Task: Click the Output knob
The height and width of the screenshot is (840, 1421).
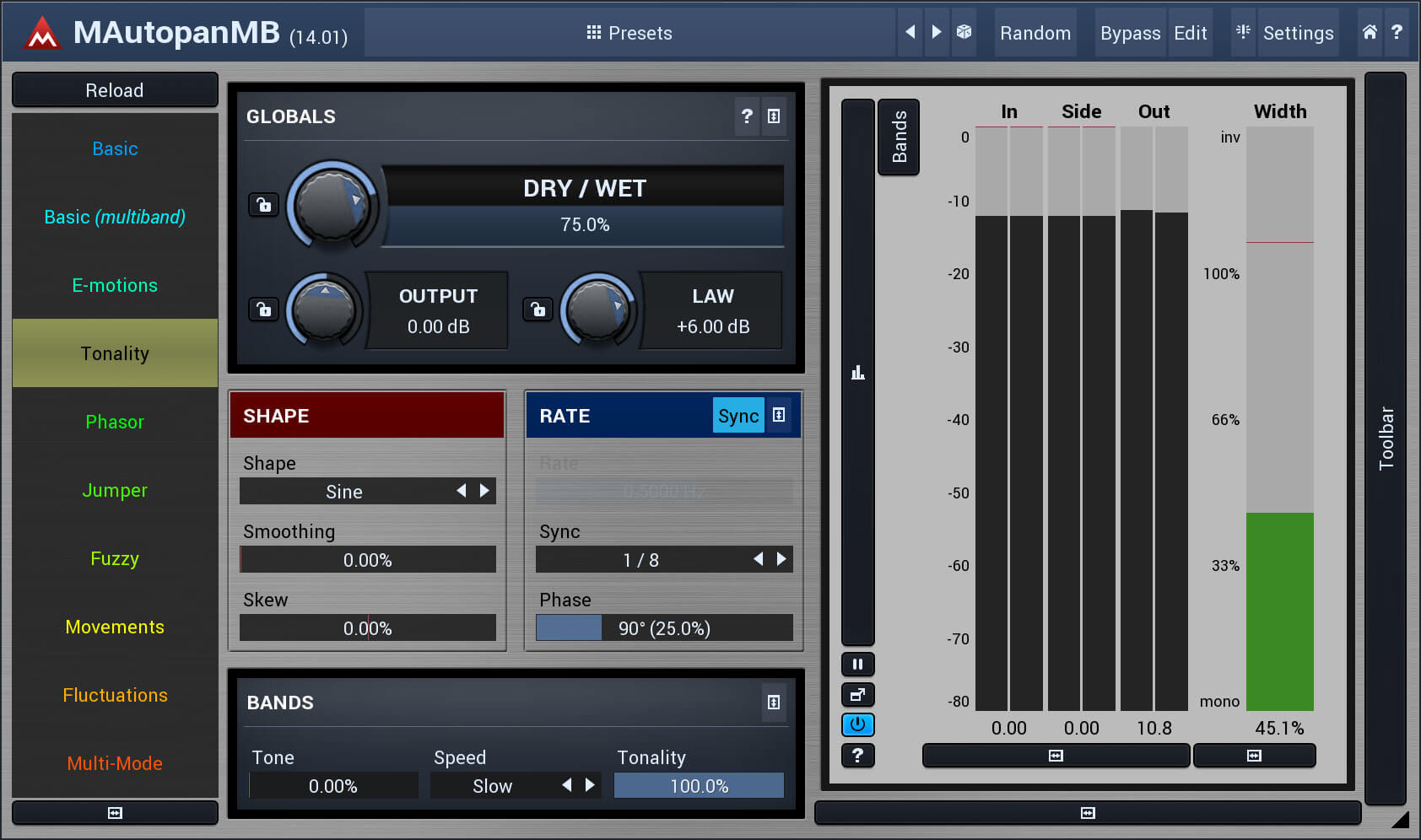Action: coord(324,310)
